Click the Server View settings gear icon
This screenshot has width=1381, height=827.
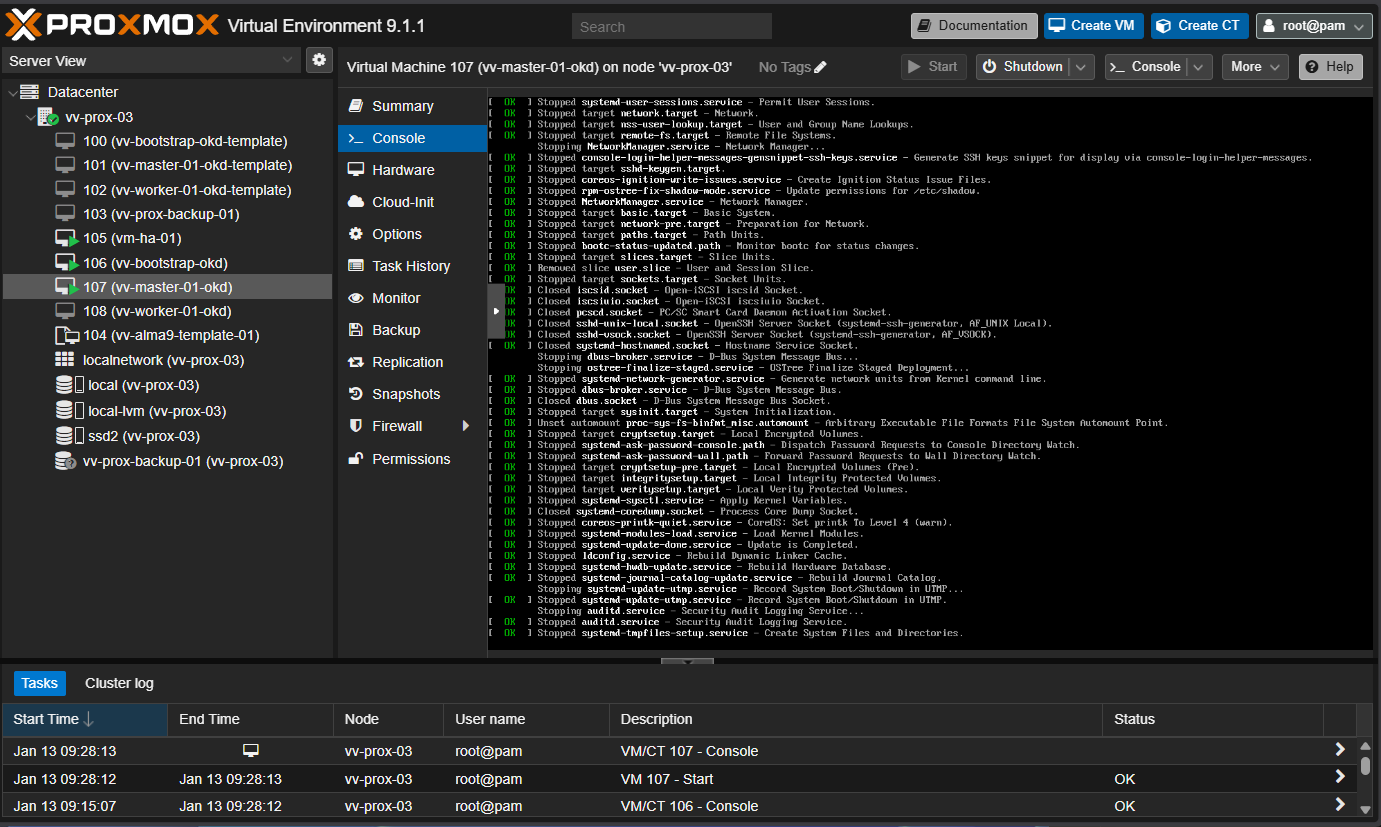click(x=319, y=60)
